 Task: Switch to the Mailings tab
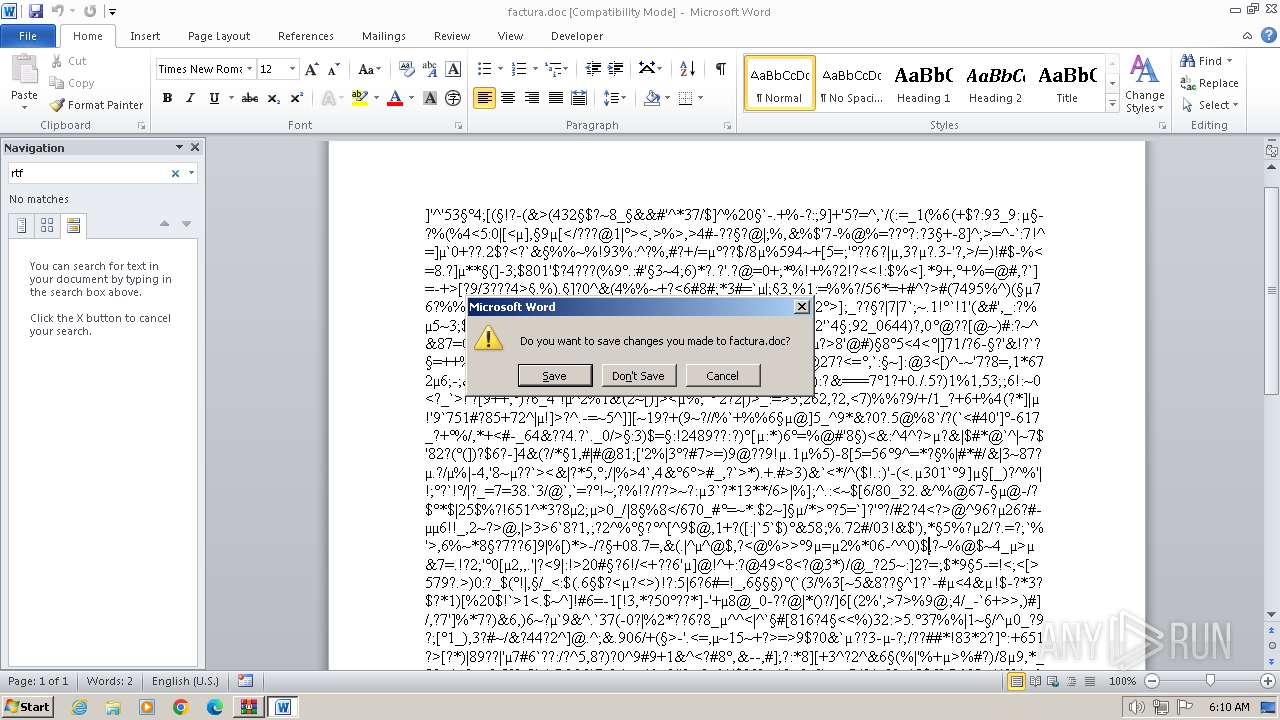(x=384, y=36)
